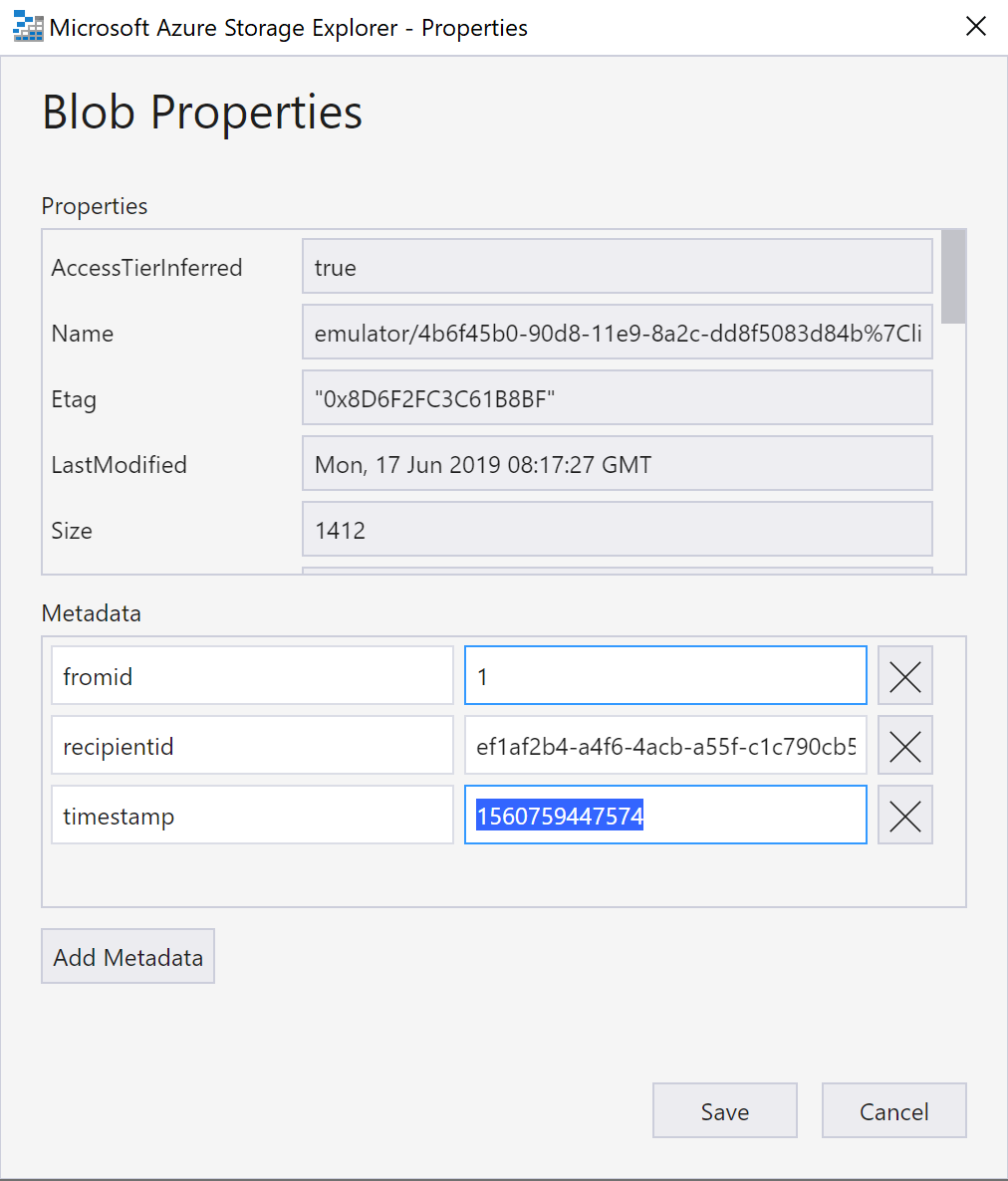1008x1181 pixels.
Task: Edit the timestamp key field
Action: click(x=252, y=815)
